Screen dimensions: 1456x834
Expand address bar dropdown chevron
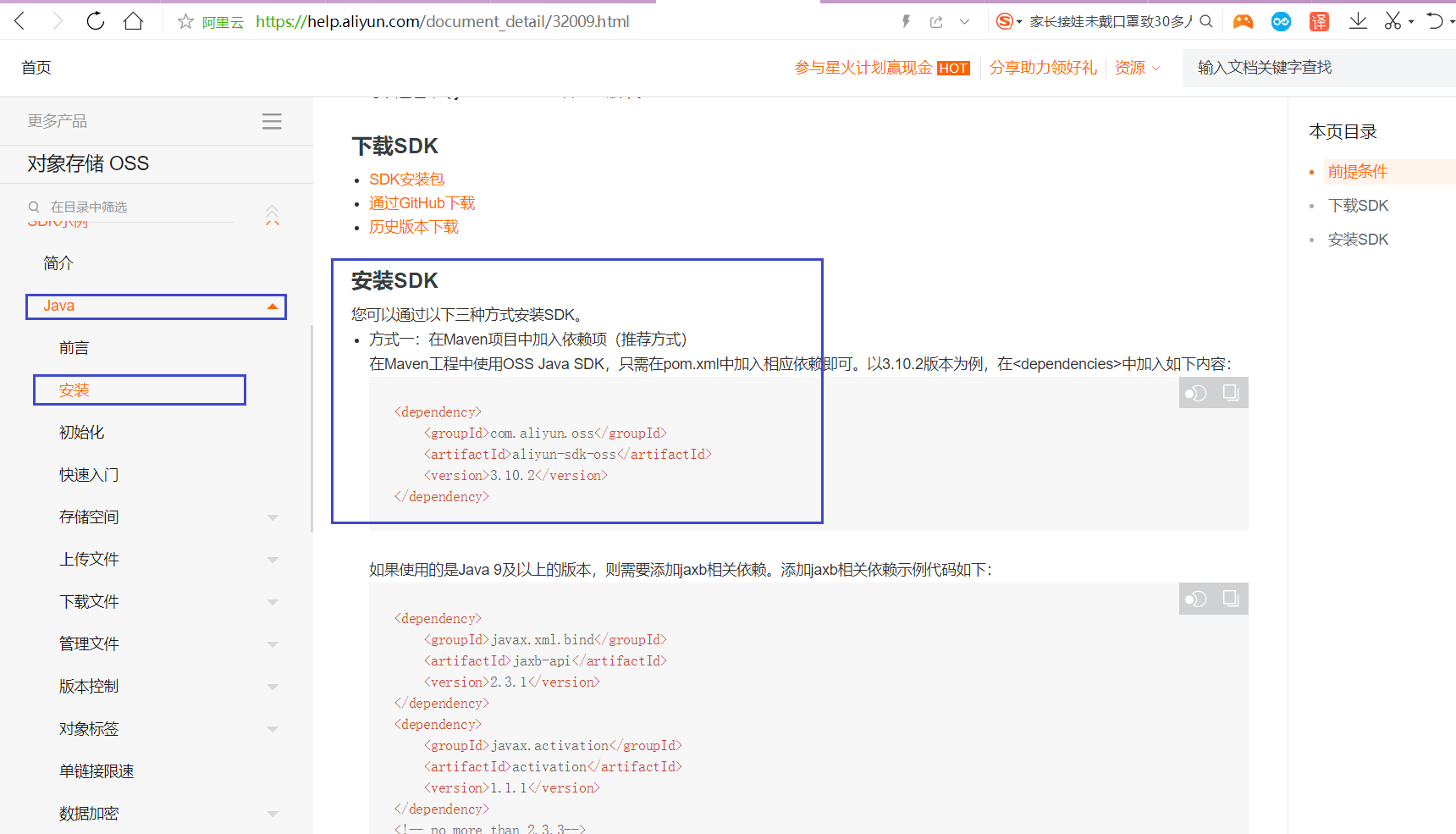coord(964,22)
